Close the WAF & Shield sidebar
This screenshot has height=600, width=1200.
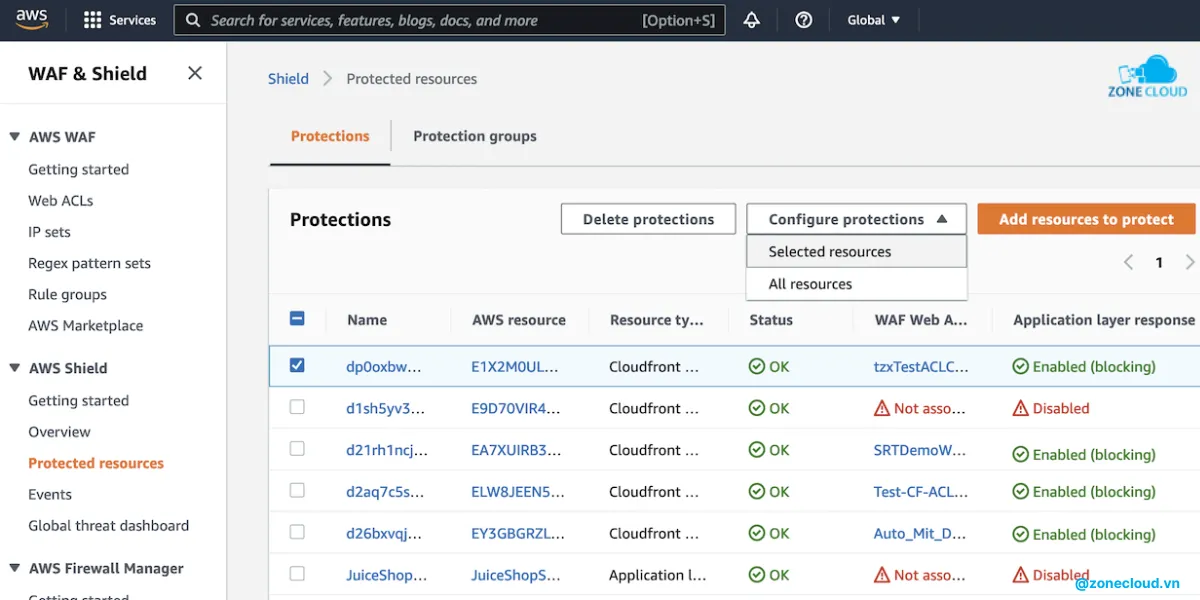195,73
